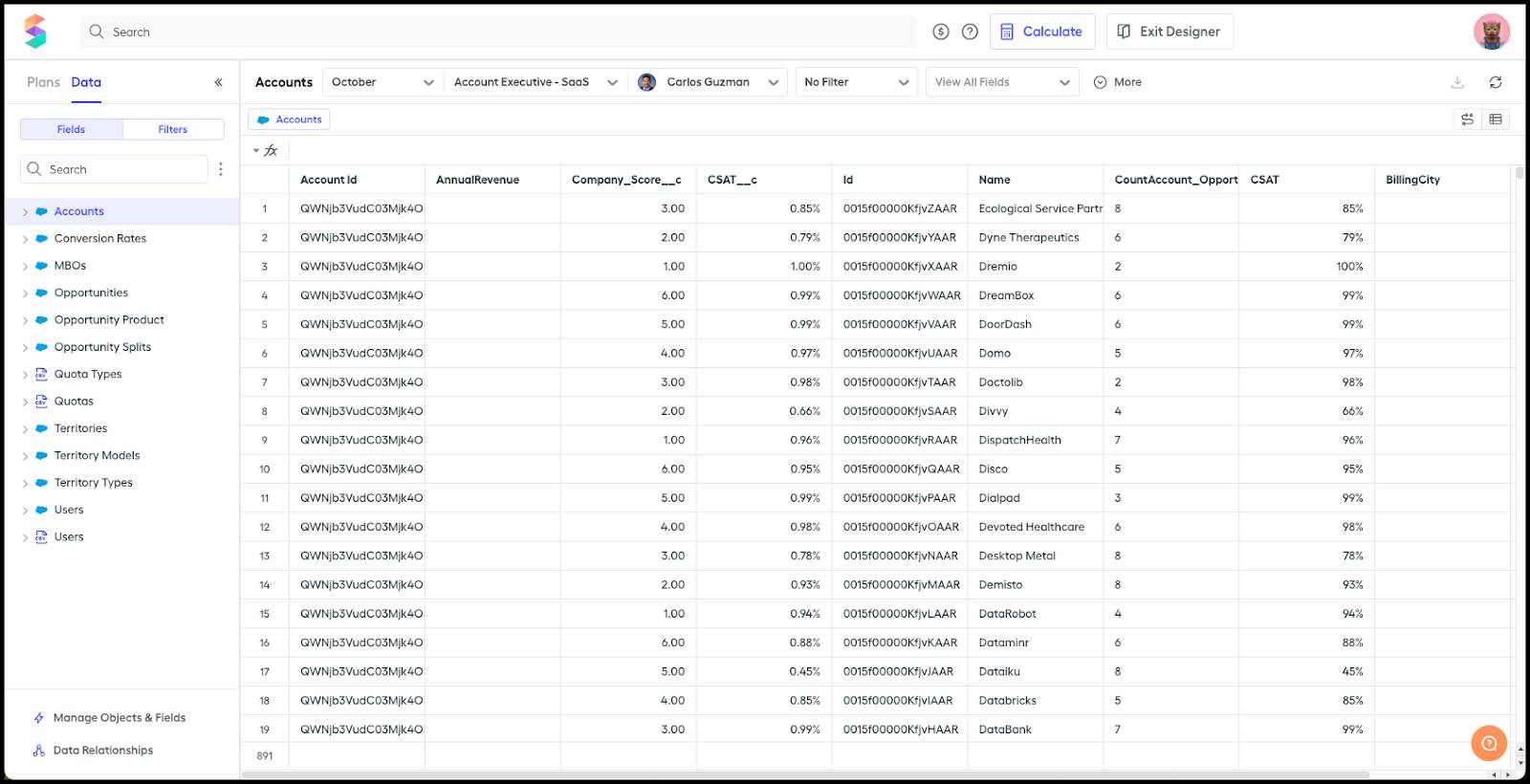
Task: Expand the Territory Types tree chevron
Action: pos(25,483)
